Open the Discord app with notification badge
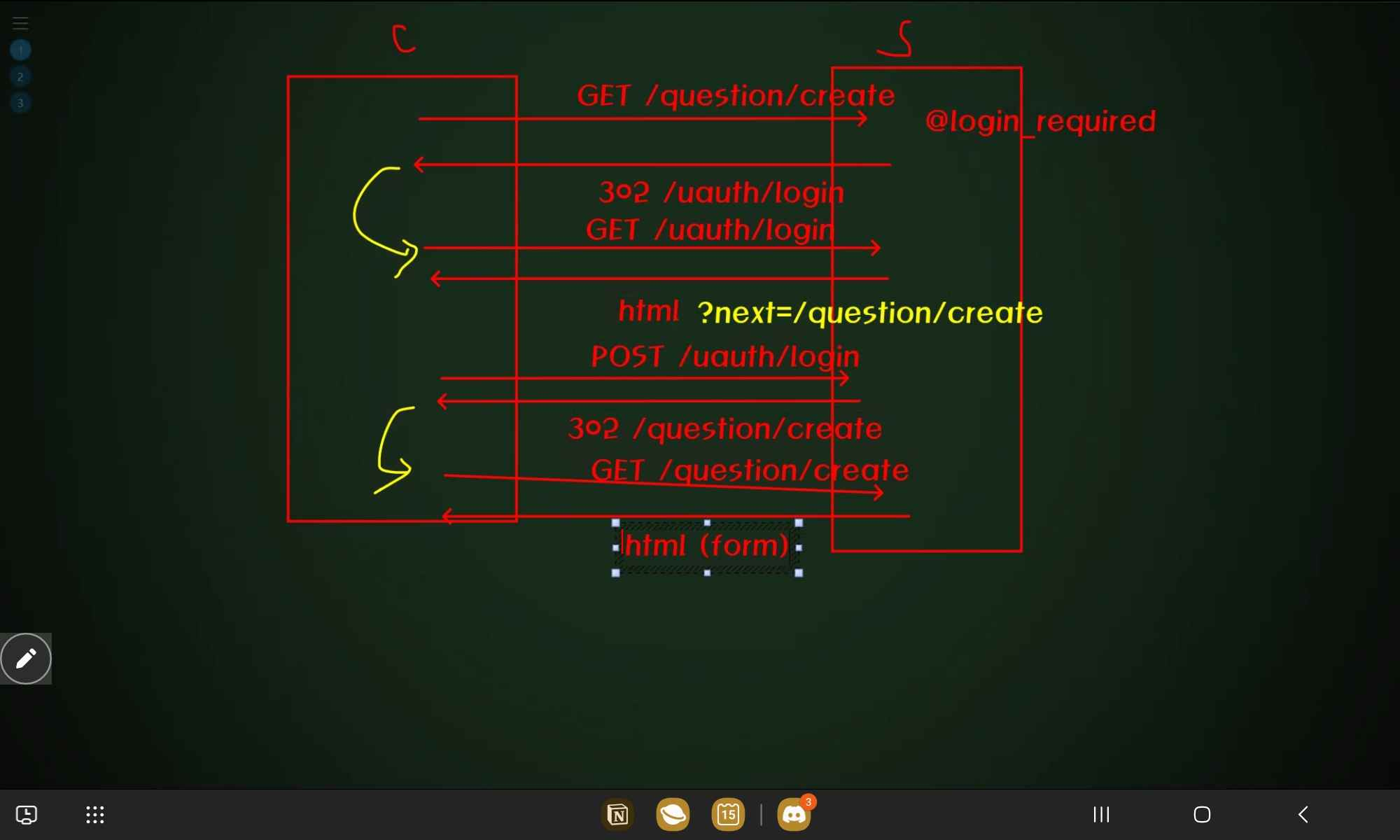This screenshot has width=1400, height=840. tap(794, 815)
